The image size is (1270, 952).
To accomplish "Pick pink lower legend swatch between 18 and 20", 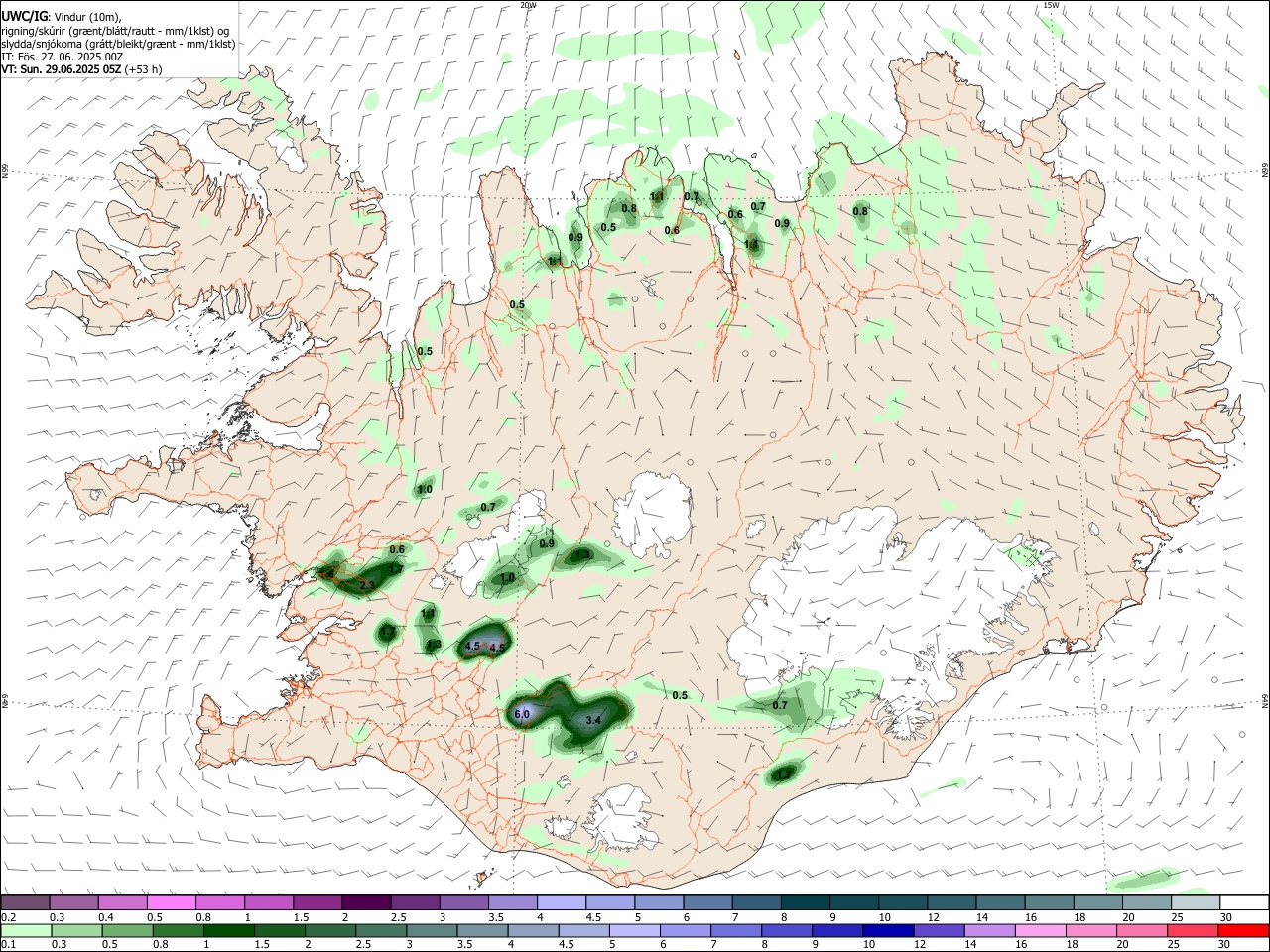I will (x=1091, y=930).
